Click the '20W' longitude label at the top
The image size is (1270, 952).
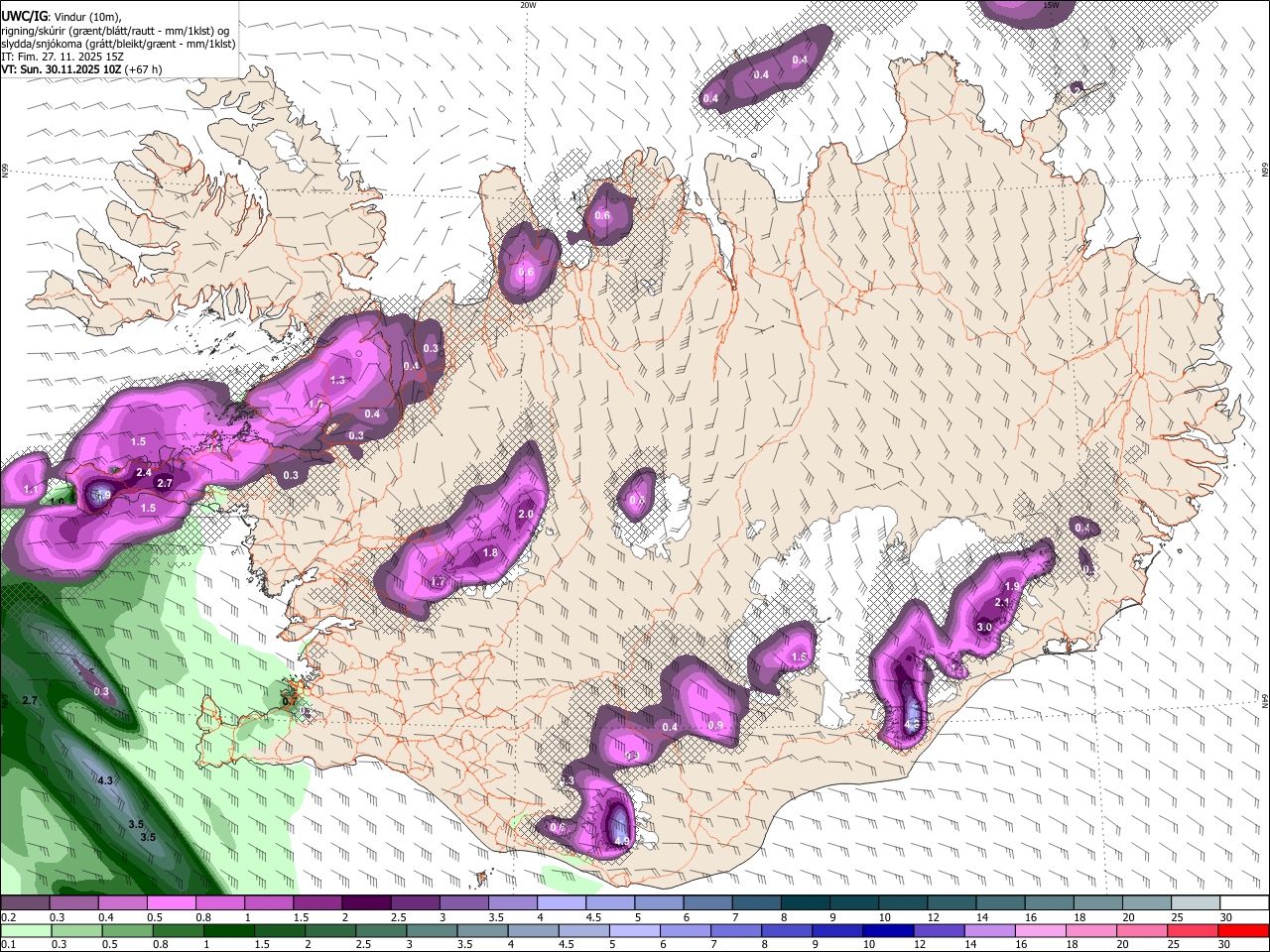coord(529,5)
